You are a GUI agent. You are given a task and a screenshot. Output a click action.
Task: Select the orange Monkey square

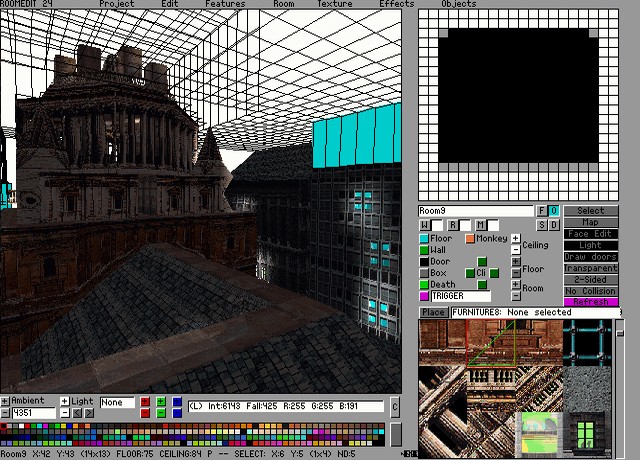point(469,239)
